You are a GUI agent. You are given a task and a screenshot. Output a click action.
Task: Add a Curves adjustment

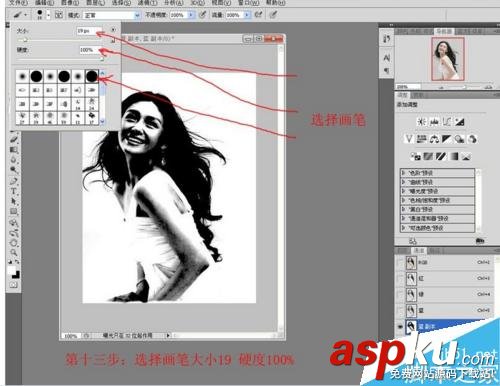coord(447,122)
